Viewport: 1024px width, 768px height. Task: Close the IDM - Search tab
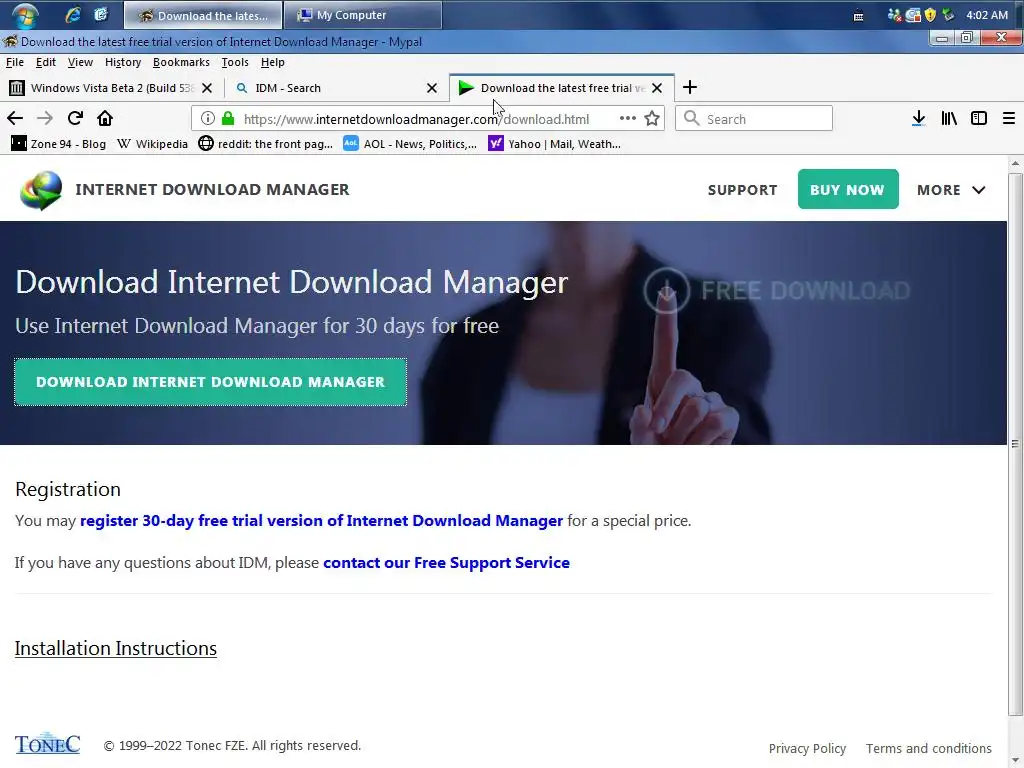coord(432,88)
